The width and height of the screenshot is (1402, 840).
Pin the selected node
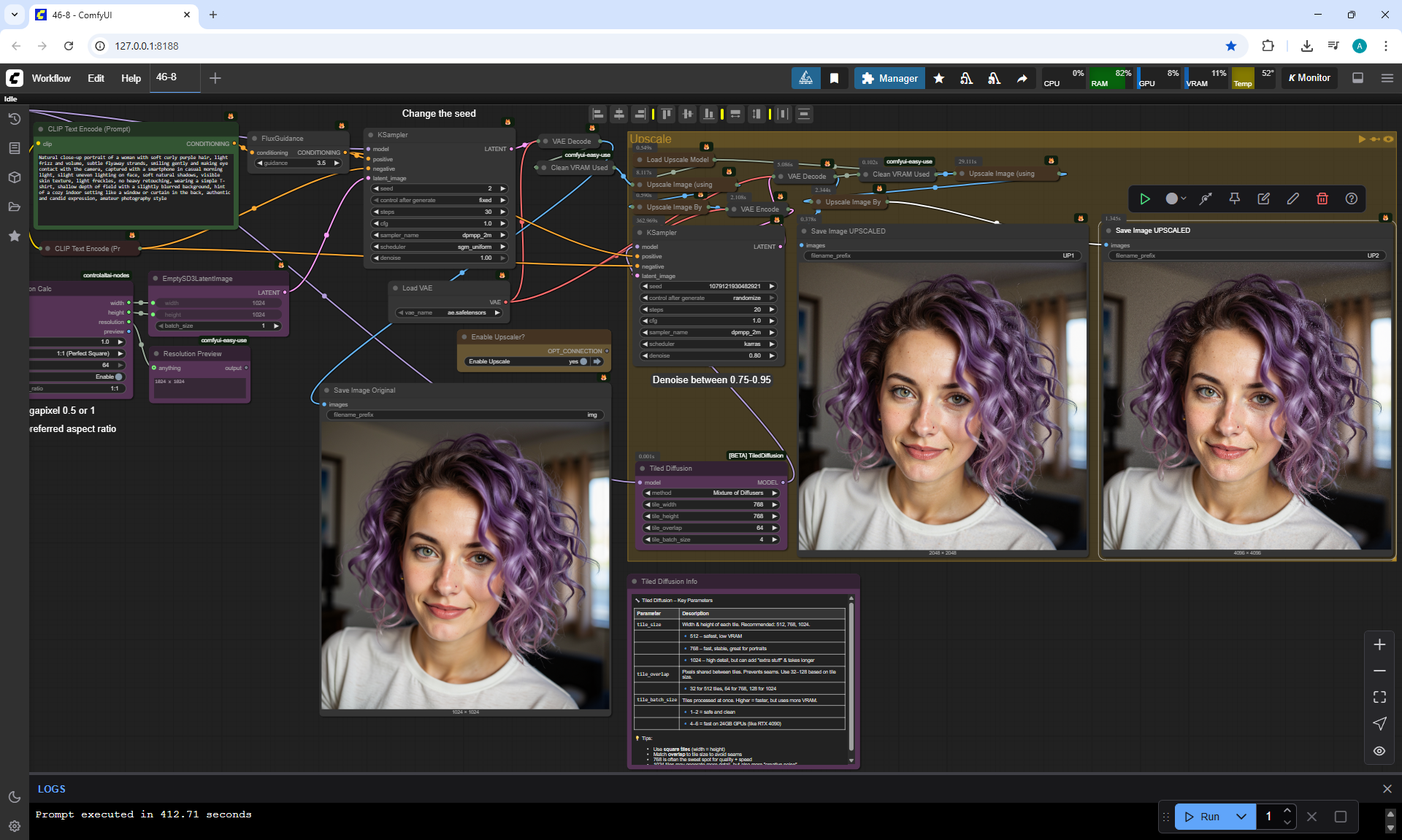[1235, 199]
